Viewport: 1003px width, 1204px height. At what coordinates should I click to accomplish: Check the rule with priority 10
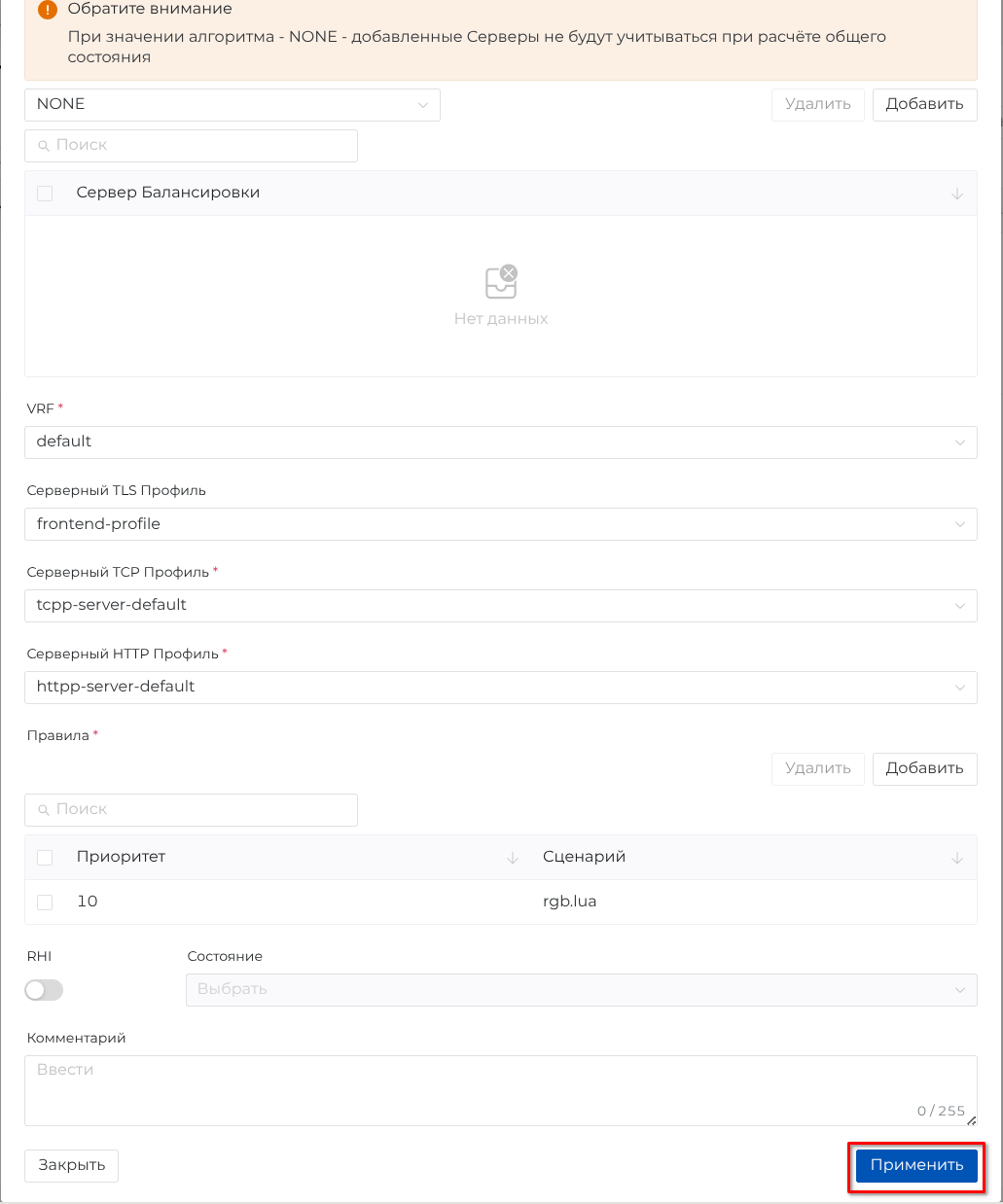pyautogui.click(x=45, y=903)
